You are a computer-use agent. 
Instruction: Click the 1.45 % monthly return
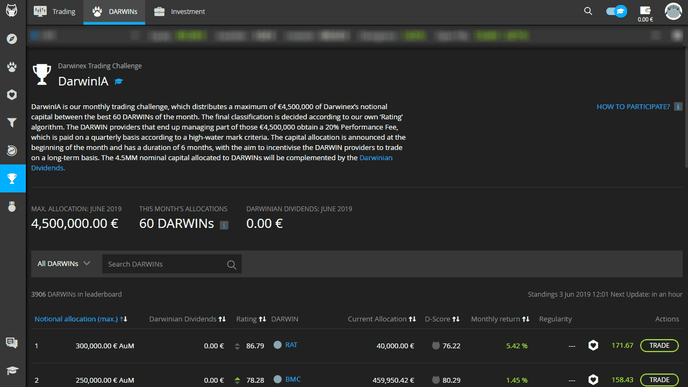click(516, 380)
